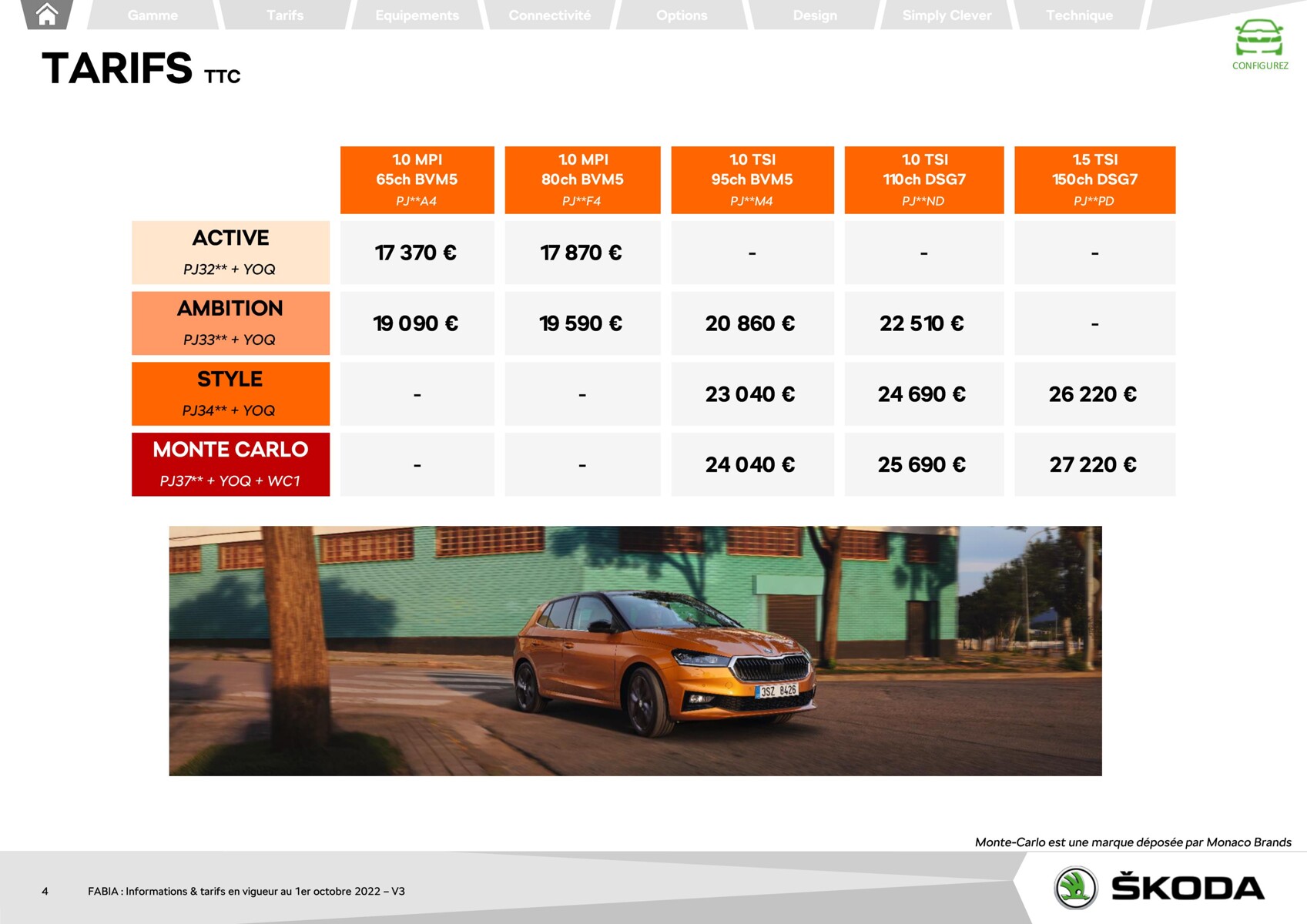Click the AMBITION trim row label
This screenshot has height=924, width=1307.
click(x=230, y=323)
